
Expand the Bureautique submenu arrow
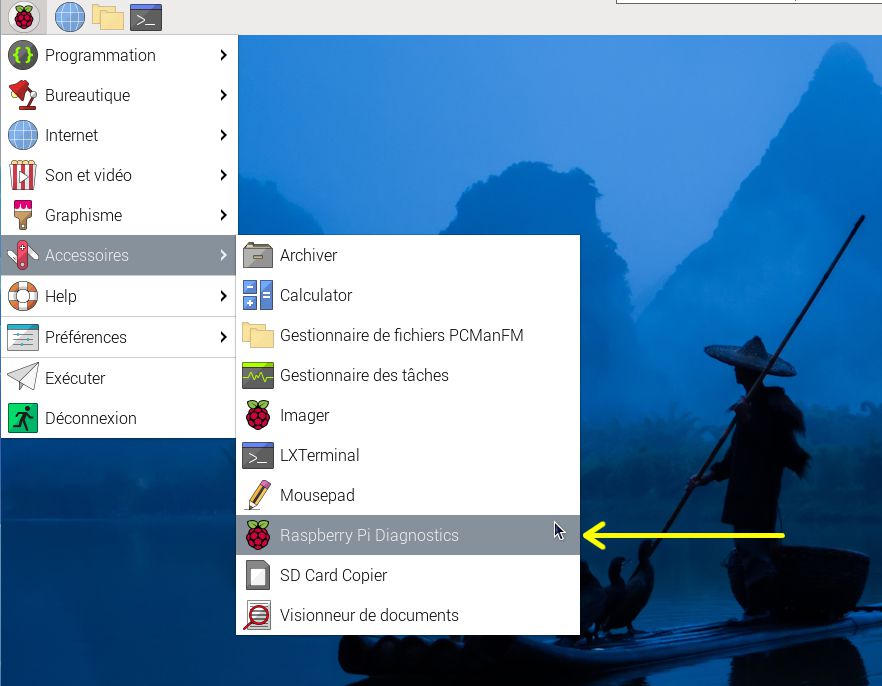pos(223,95)
